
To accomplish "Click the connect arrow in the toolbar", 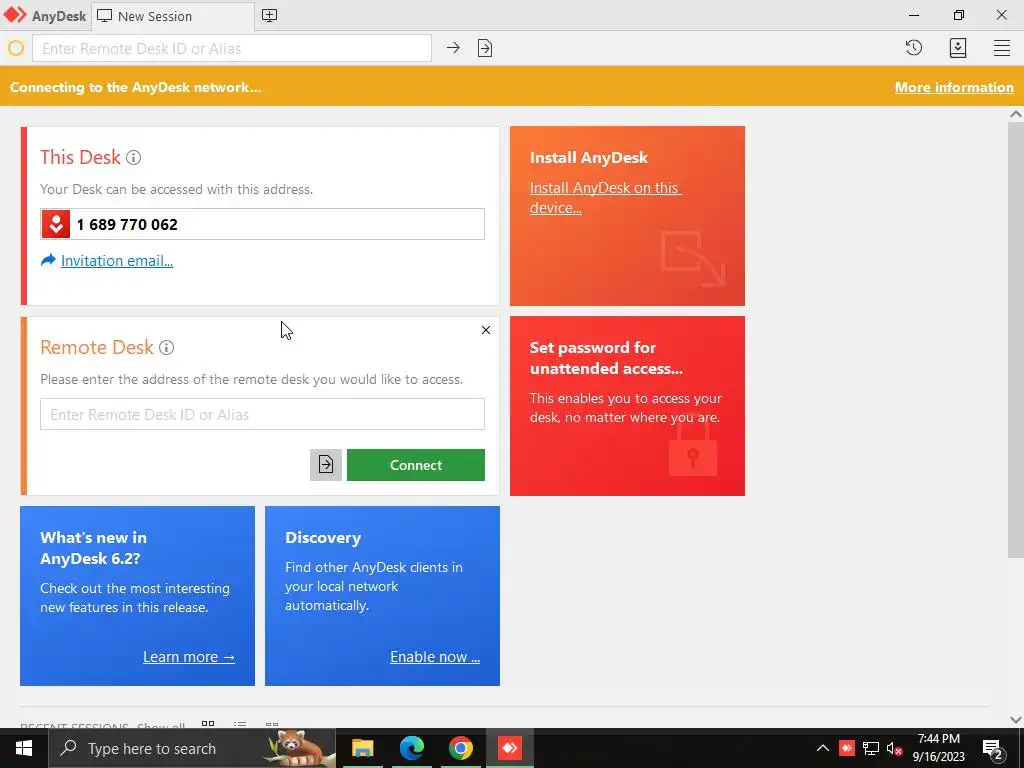I will tap(453, 48).
